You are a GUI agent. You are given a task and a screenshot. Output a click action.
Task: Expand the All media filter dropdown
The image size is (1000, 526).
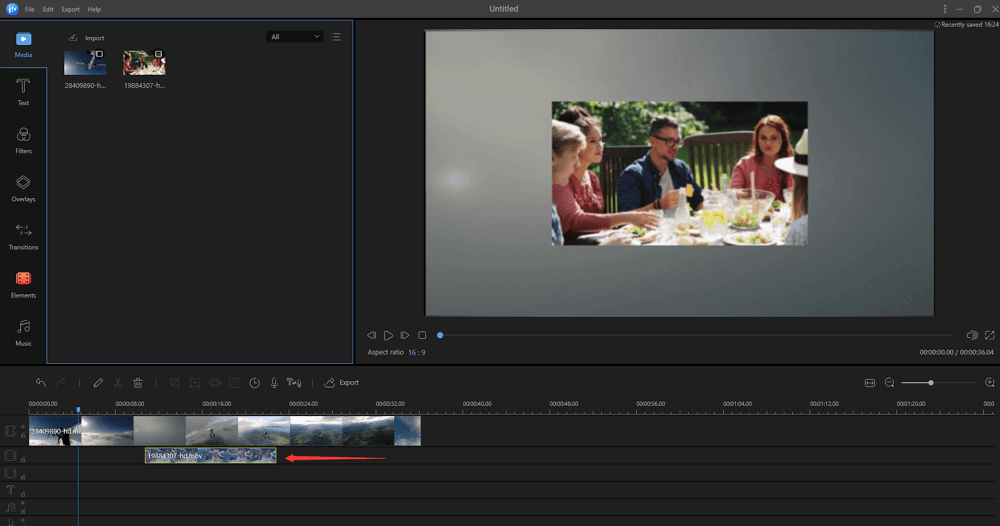click(x=295, y=37)
